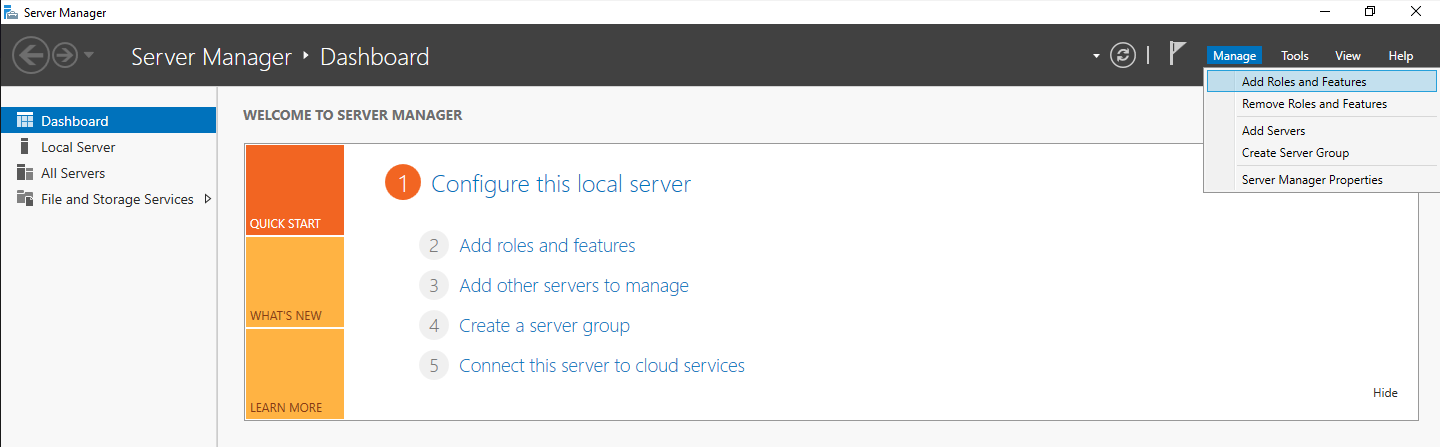Open the Tools menu

(x=1294, y=56)
